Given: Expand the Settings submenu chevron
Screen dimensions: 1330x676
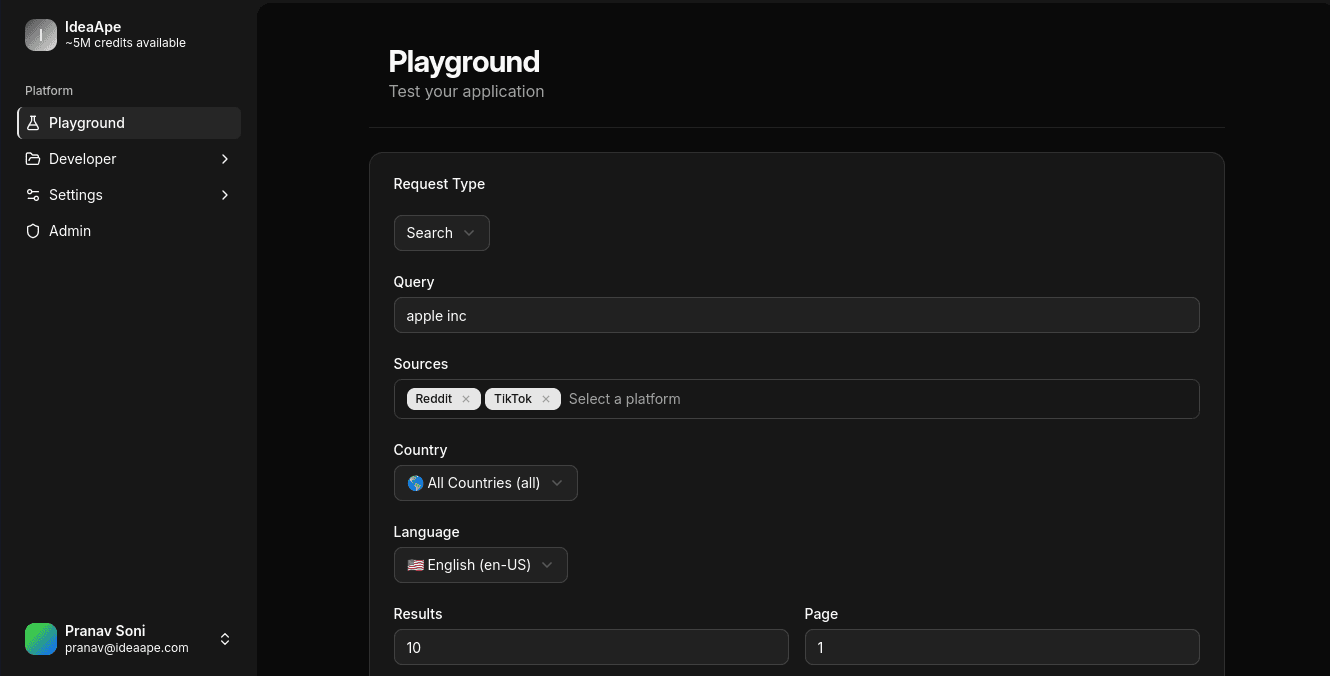Looking at the screenshot, I should tap(225, 195).
